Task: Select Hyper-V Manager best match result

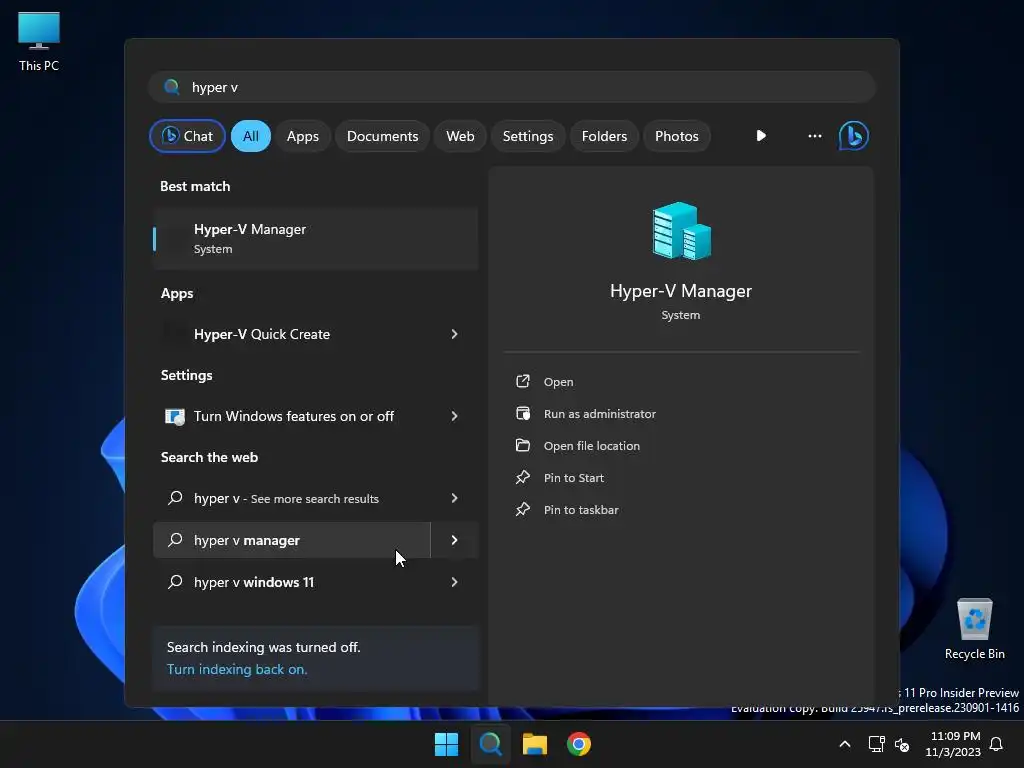Action: tap(315, 239)
